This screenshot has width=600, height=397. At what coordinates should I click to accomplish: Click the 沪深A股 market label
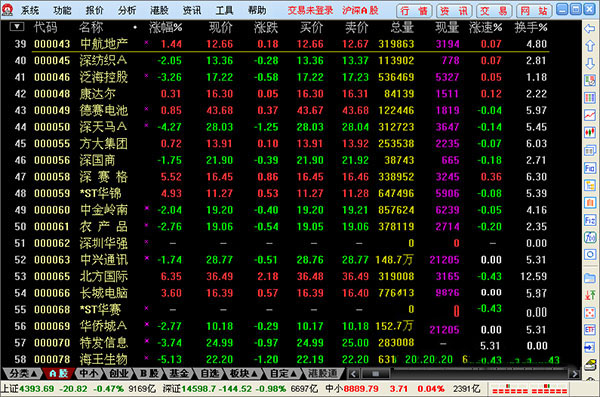coord(360,10)
